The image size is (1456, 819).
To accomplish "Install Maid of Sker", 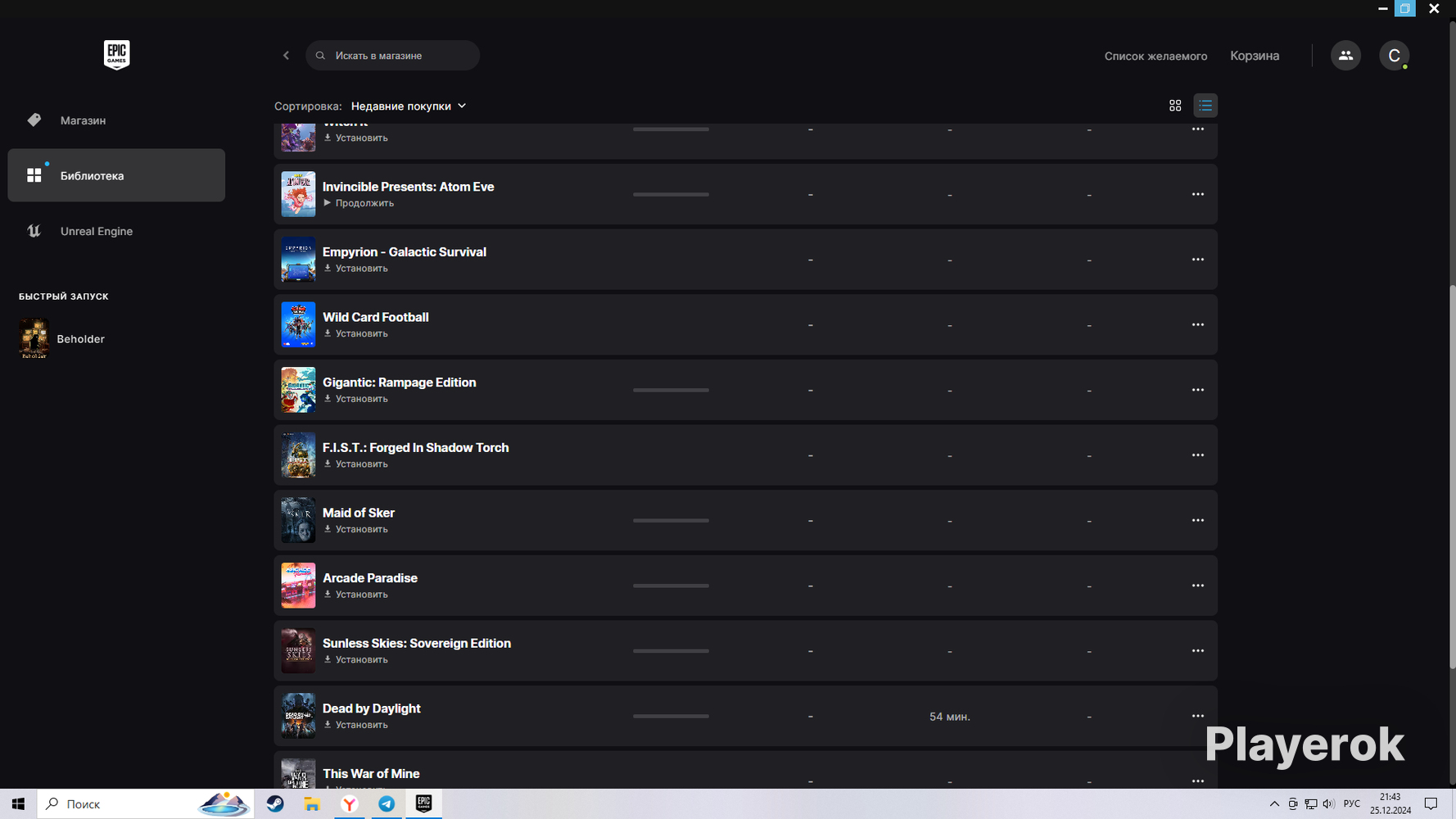I will point(355,530).
